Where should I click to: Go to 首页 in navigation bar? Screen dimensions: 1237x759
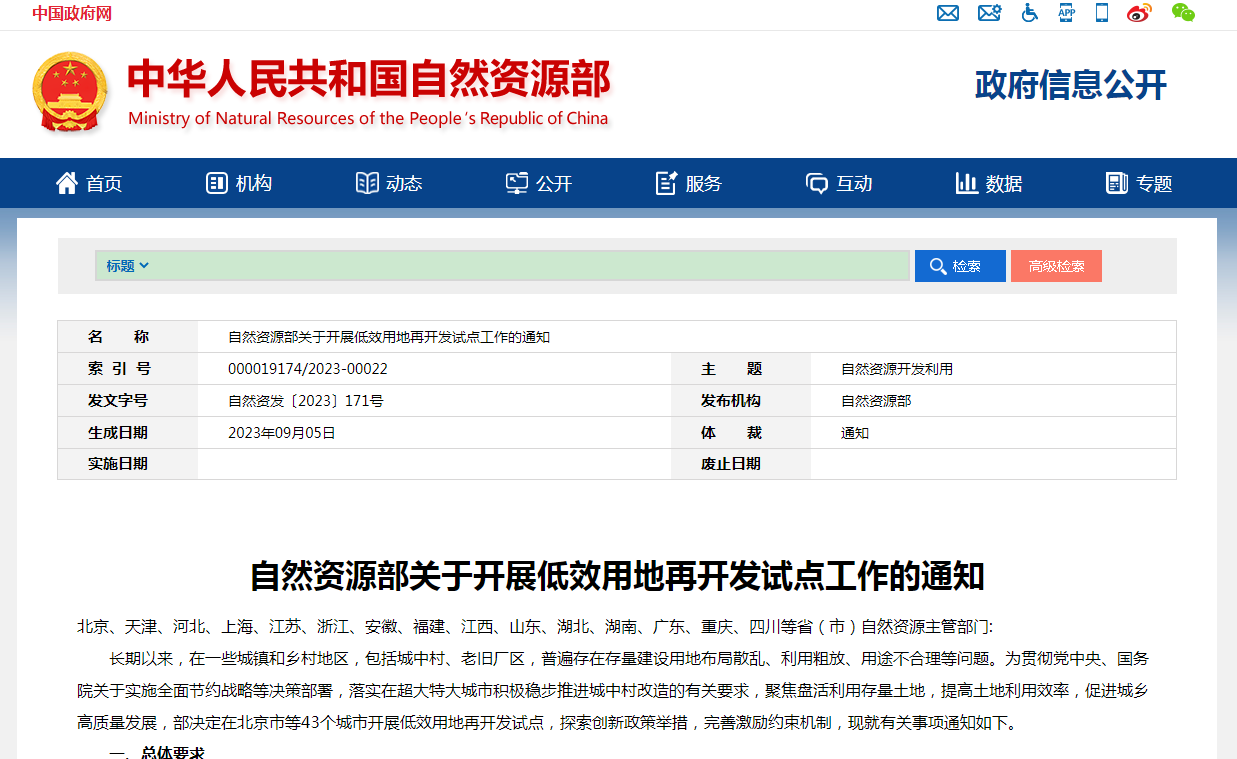[x=89, y=183]
